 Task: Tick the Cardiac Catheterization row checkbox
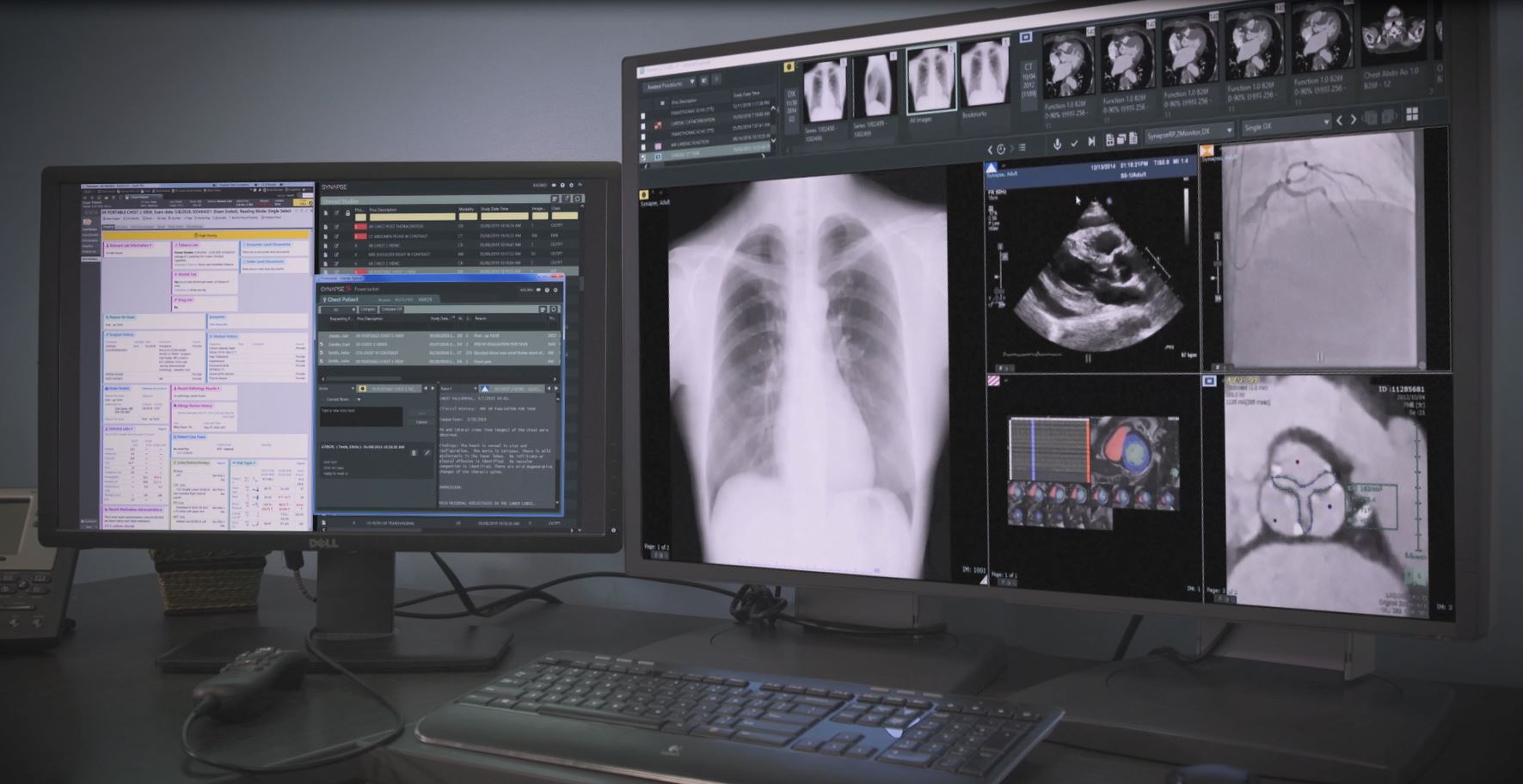tap(643, 126)
